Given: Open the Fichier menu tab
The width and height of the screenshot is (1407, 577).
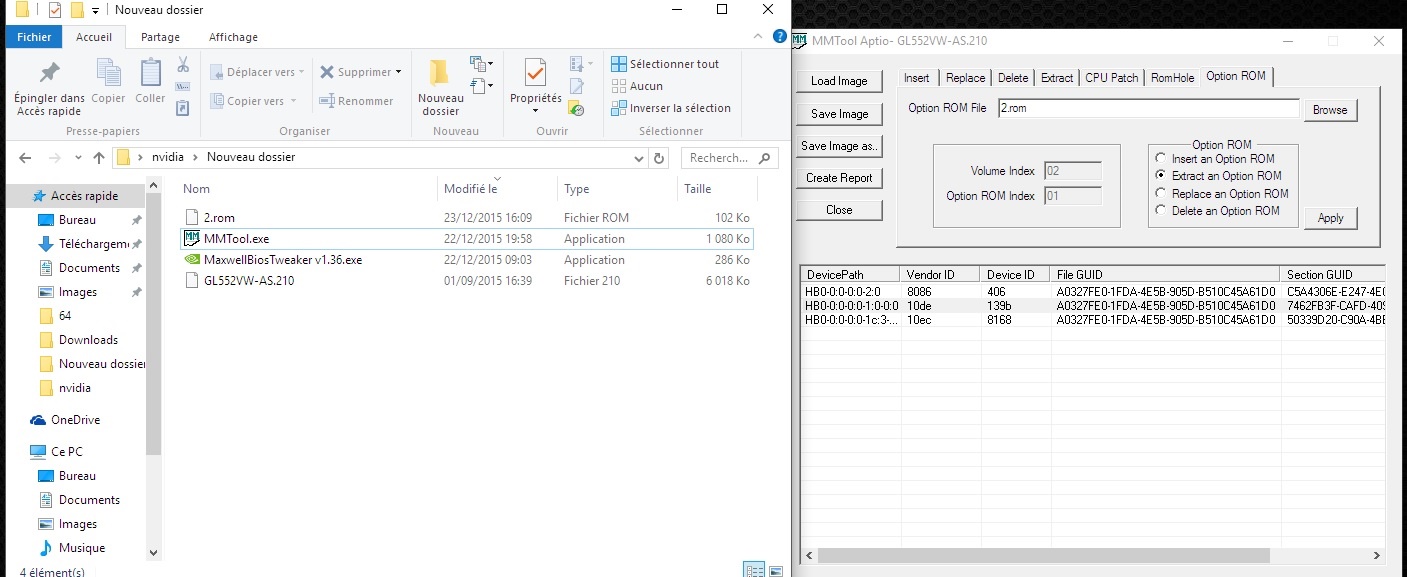Looking at the screenshot, I should tap(34, 37).
